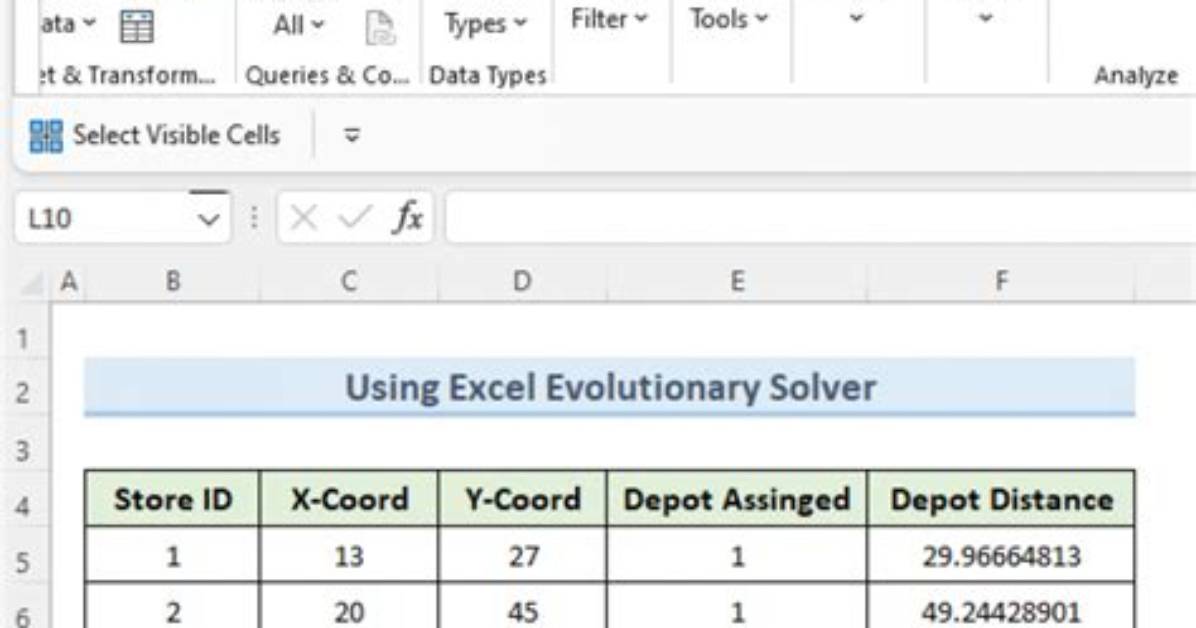Click cell with X-Coord value 13

tap(349, 556)
